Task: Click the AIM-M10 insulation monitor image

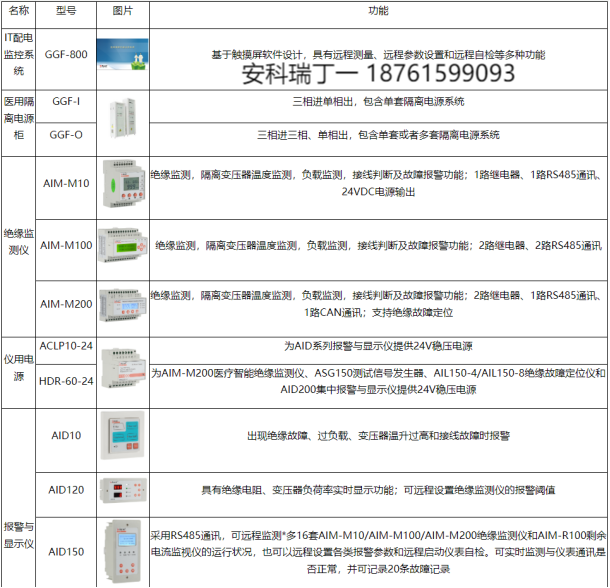Action: pyautogui.click(x=124, y=183)
